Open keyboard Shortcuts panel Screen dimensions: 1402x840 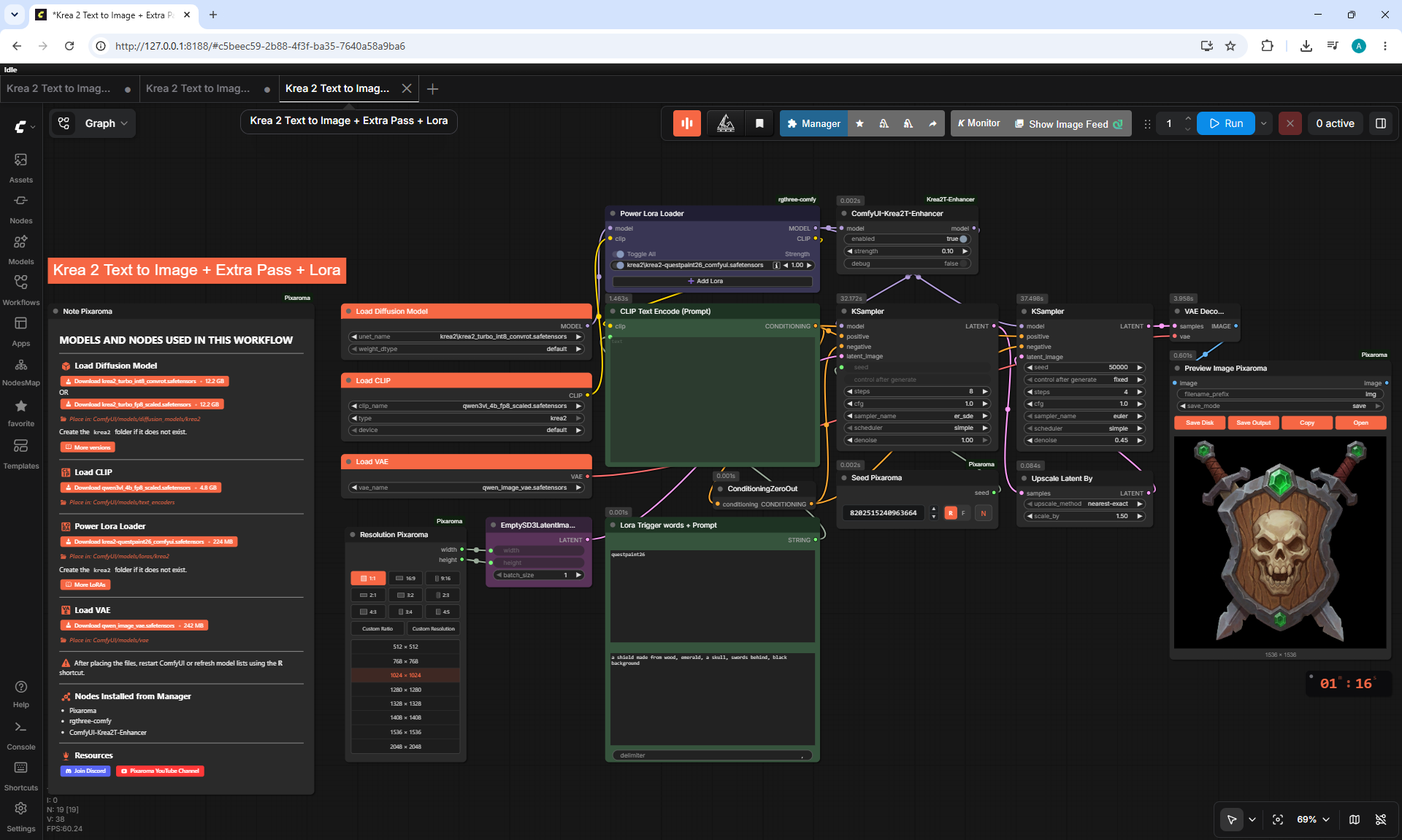(21, 776)
